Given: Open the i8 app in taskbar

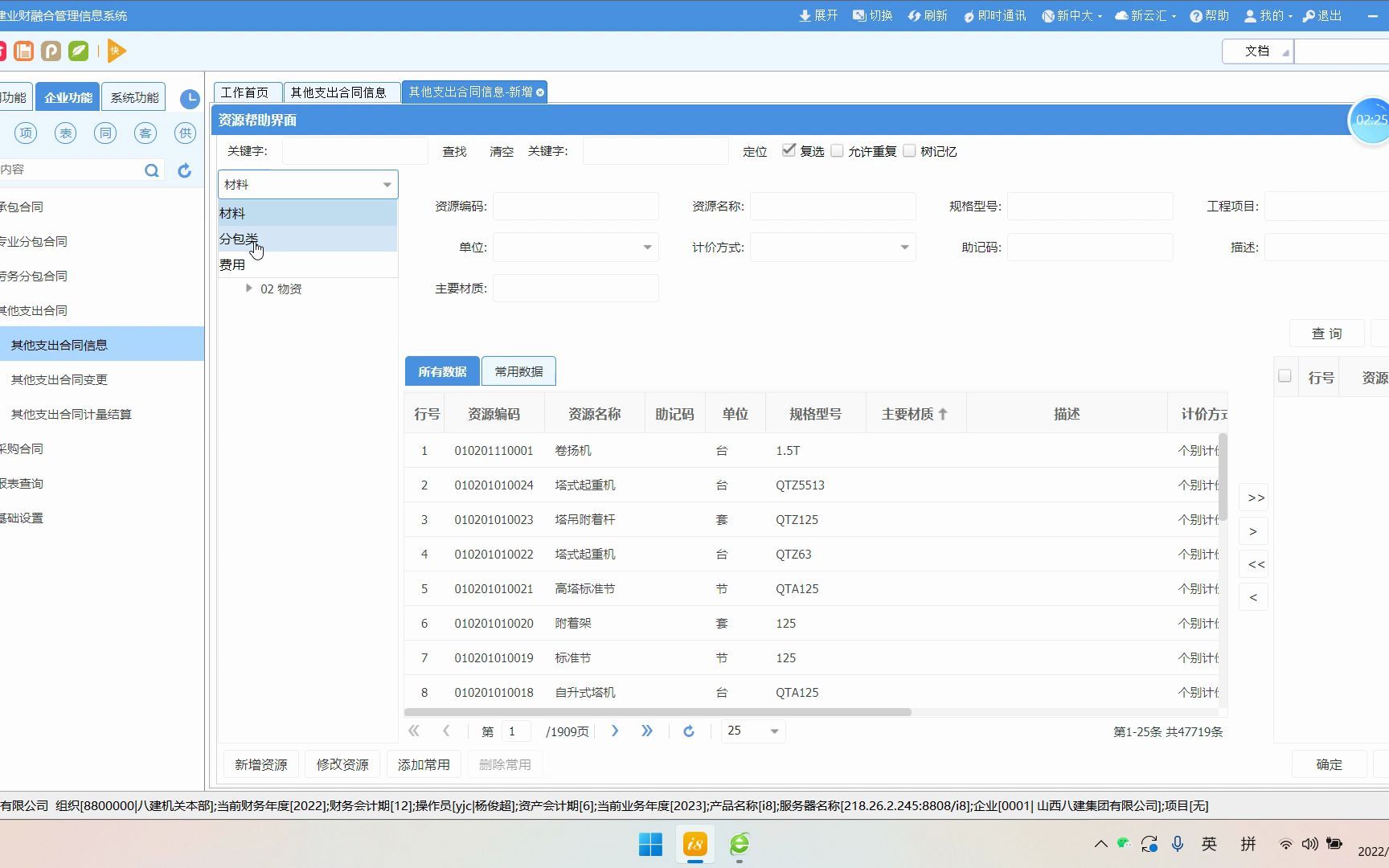Looking at the screenshot, I should pos(694,844).
